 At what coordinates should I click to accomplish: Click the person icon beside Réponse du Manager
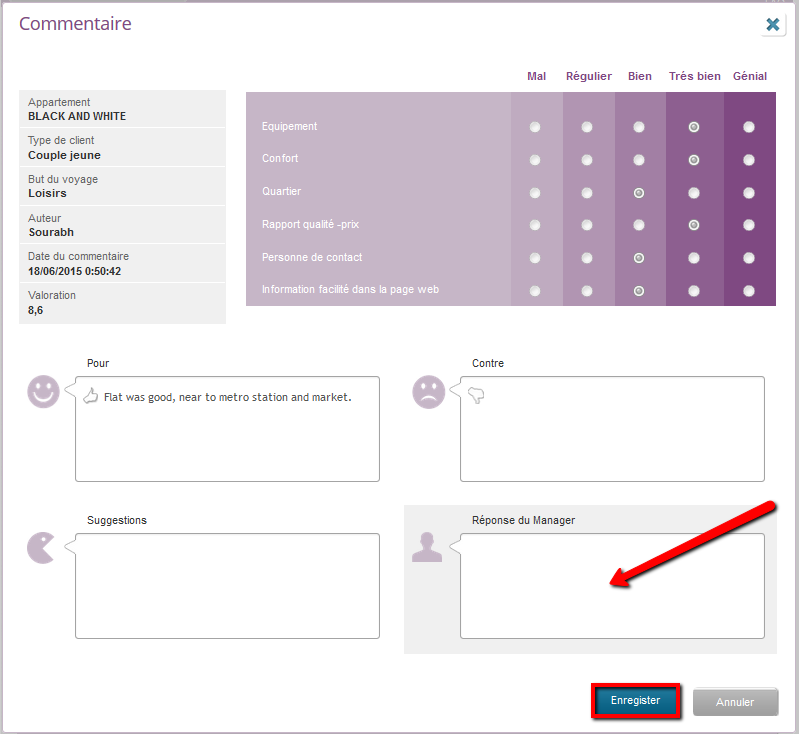point(427,547)
